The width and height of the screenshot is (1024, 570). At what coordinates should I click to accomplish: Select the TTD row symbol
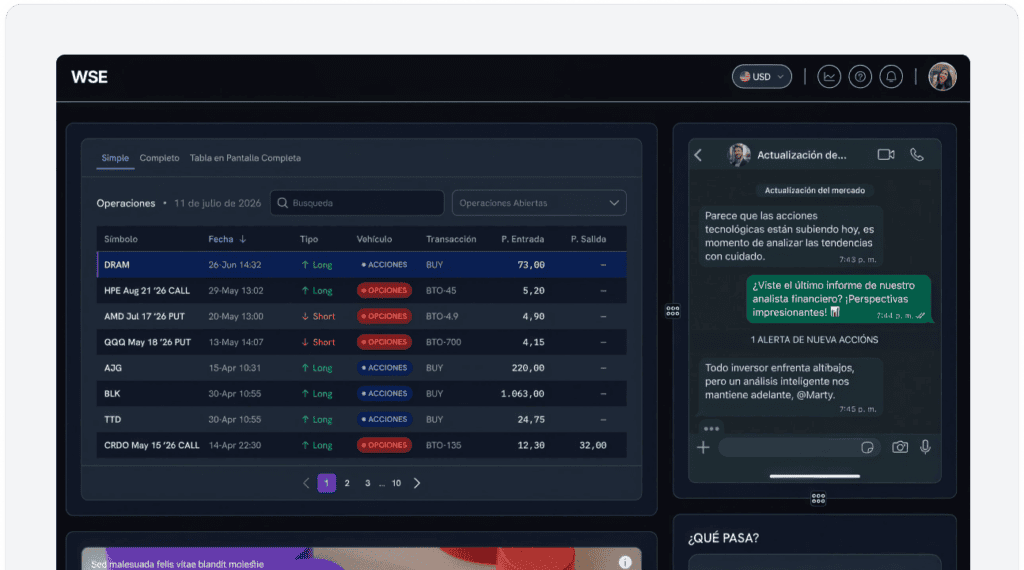pos(112,419)
